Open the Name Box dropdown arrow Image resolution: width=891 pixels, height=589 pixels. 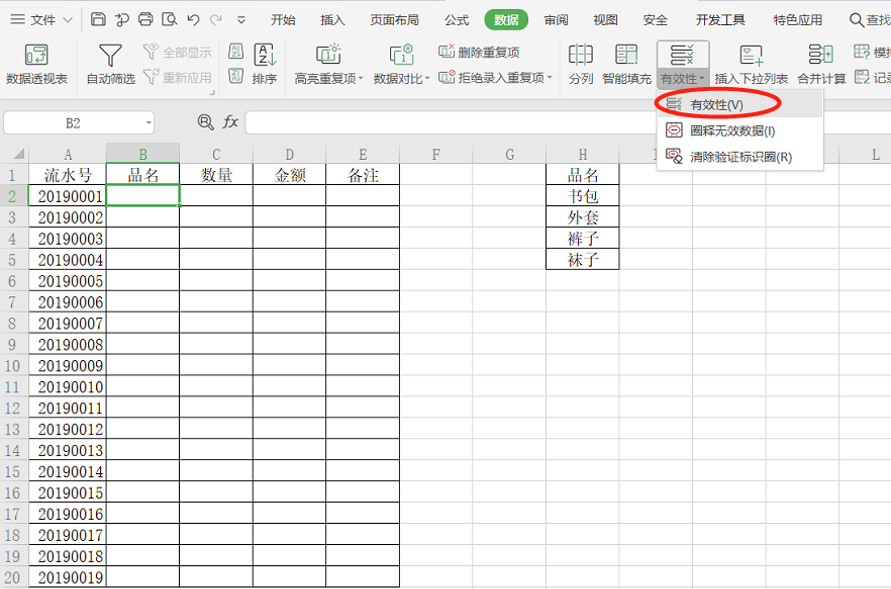coord(148,123)
